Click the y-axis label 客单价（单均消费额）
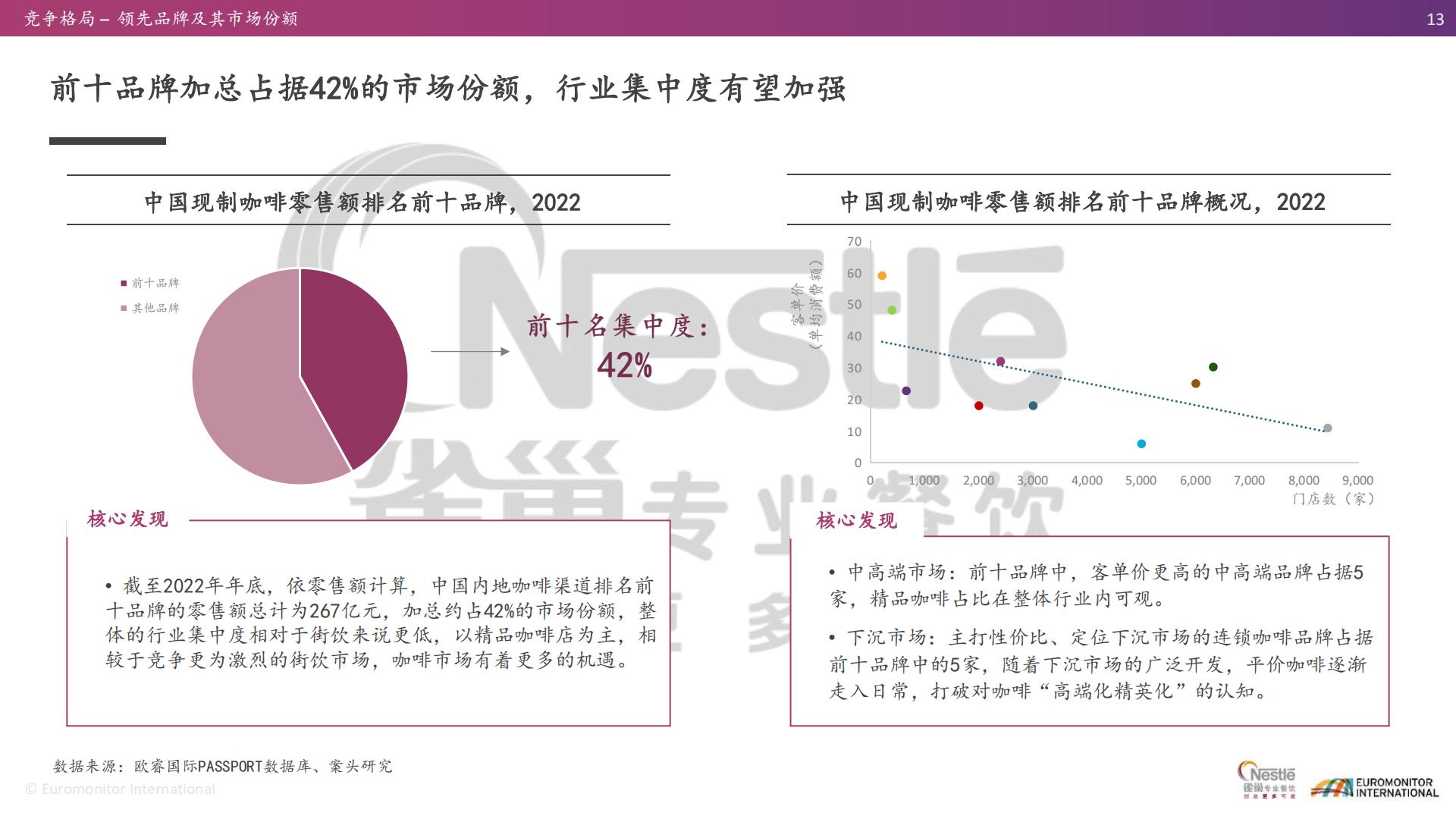Screen dimensions: 1456x819 click(x=806, y=303)
